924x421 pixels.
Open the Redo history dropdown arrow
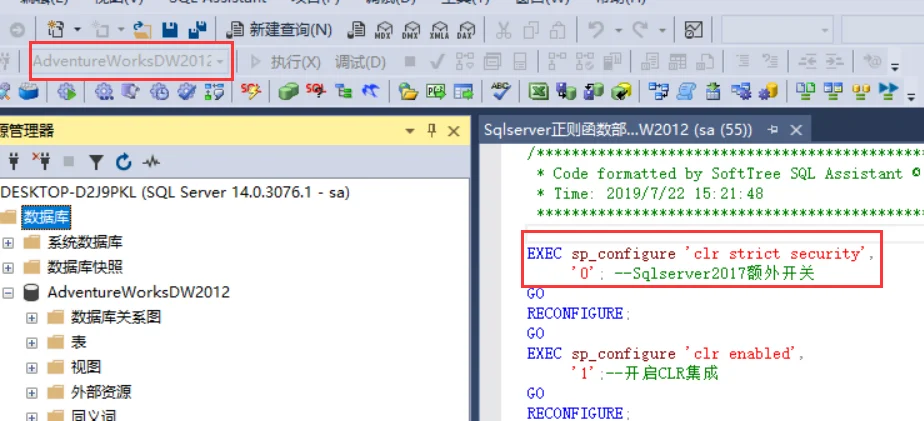click(x=662, y=29)
